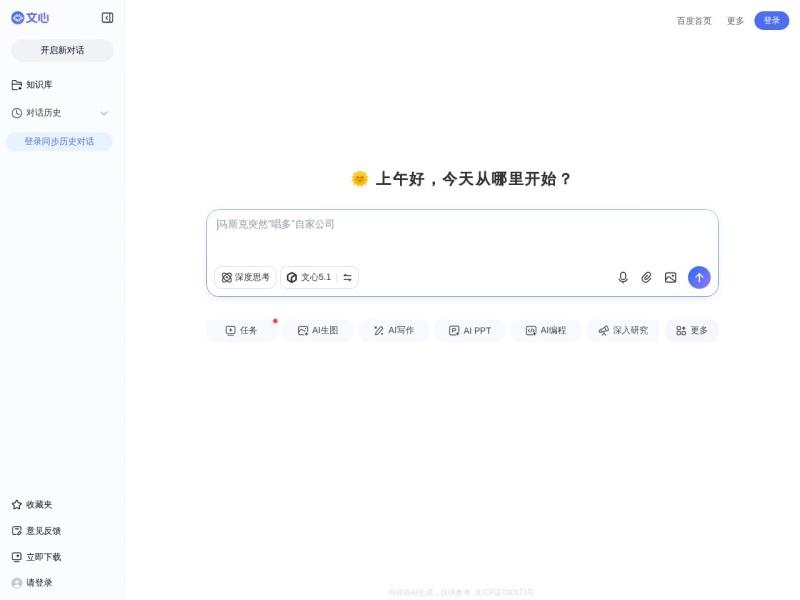Click the image upload icon
Image resolution: width=800 pixels, height=600 pixels.
(670, 278)
